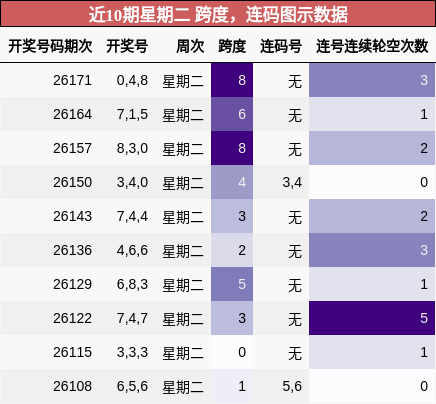Viewport: 436px width, 404px height.
Task: Click span cell 3 in row 26122
Action: 232,318
